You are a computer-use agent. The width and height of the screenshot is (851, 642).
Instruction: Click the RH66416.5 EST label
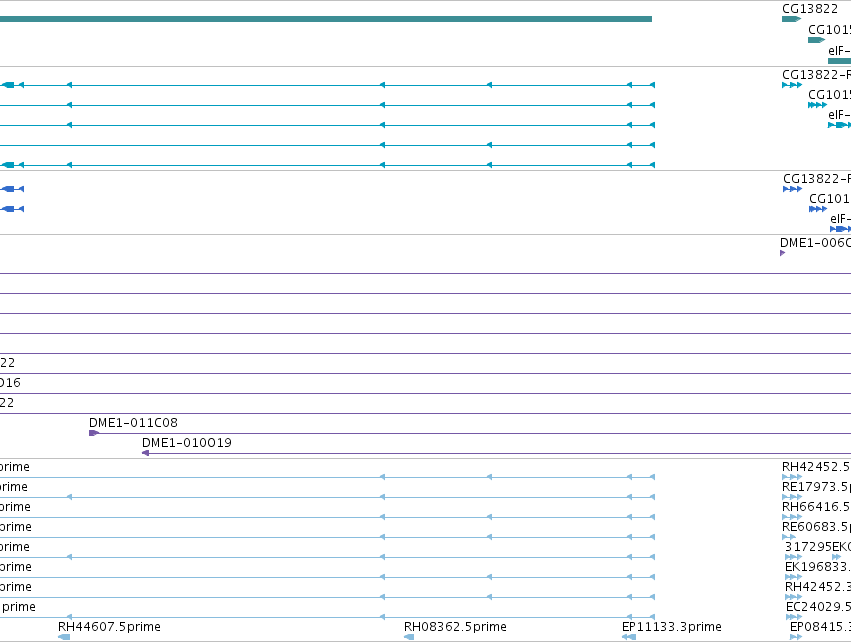(x=816, y=507)
